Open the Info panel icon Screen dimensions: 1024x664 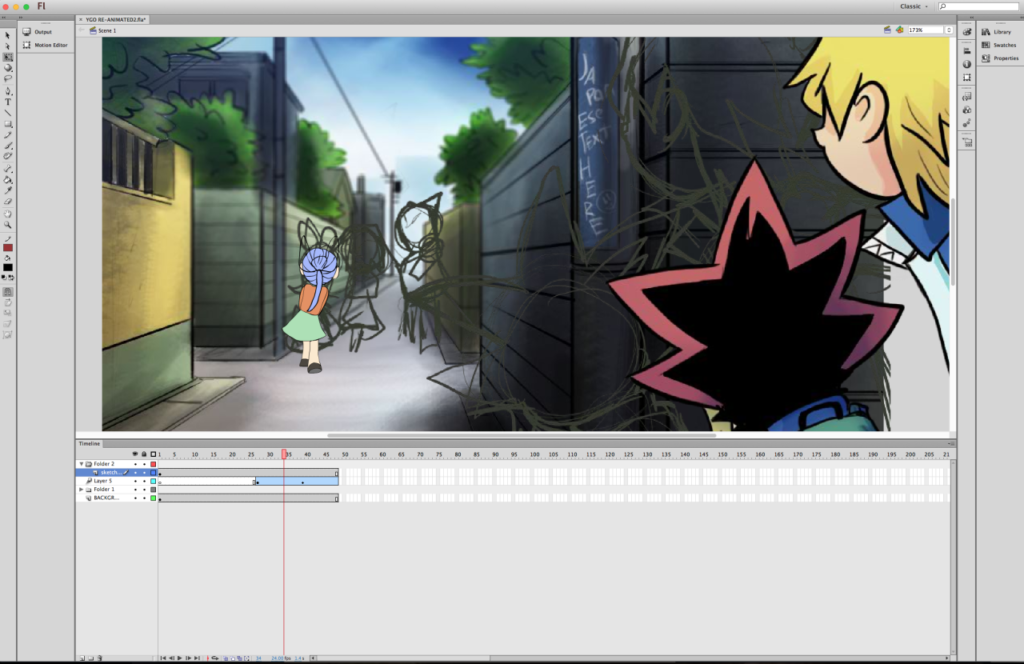(x=967, y=64)
